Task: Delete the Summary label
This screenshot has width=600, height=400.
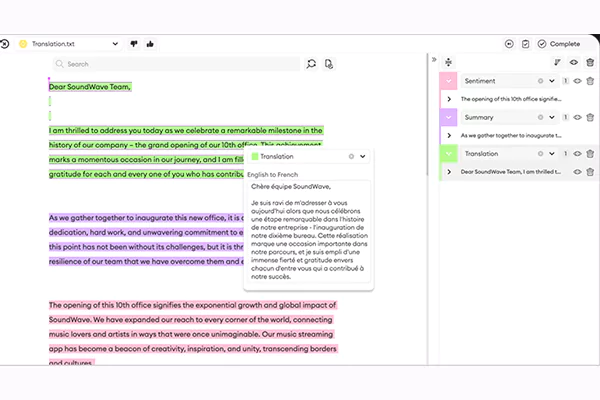Action: click(590, 117)
